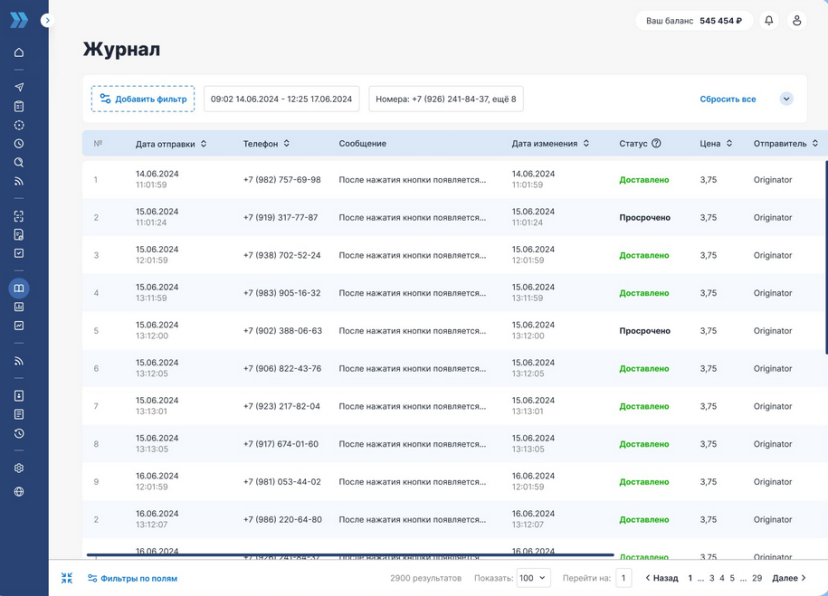Screen dimensions: 828x596
Task: Click message text in the +7 (981) 053-44-02 row
Action: 412,482
